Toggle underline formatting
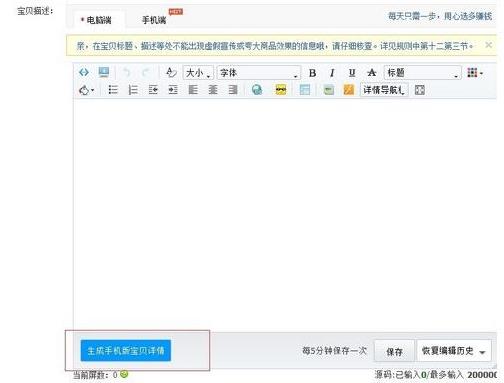504x383 pixels. [352, 73]
